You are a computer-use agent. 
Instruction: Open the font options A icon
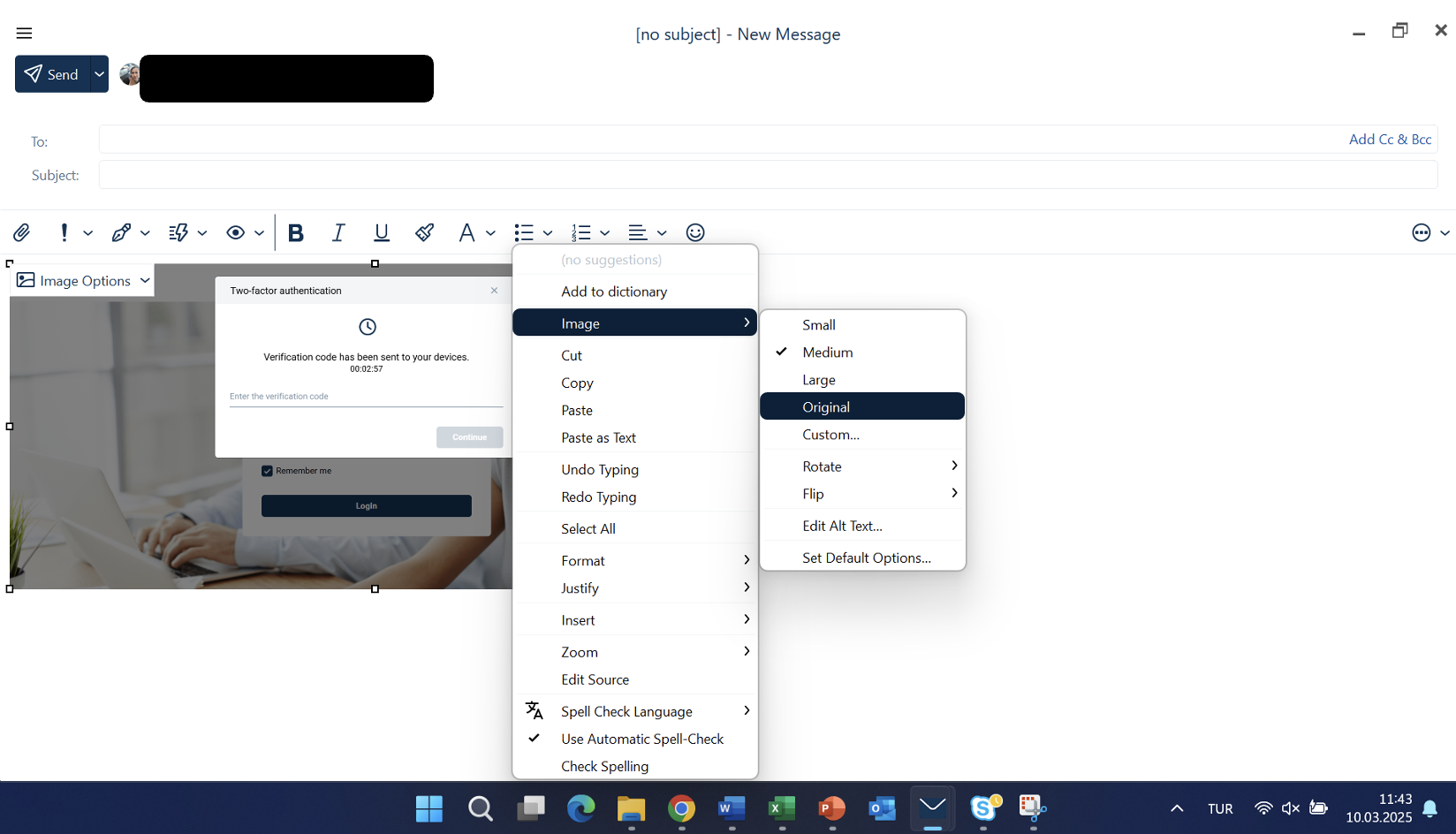tap(466, 232)
